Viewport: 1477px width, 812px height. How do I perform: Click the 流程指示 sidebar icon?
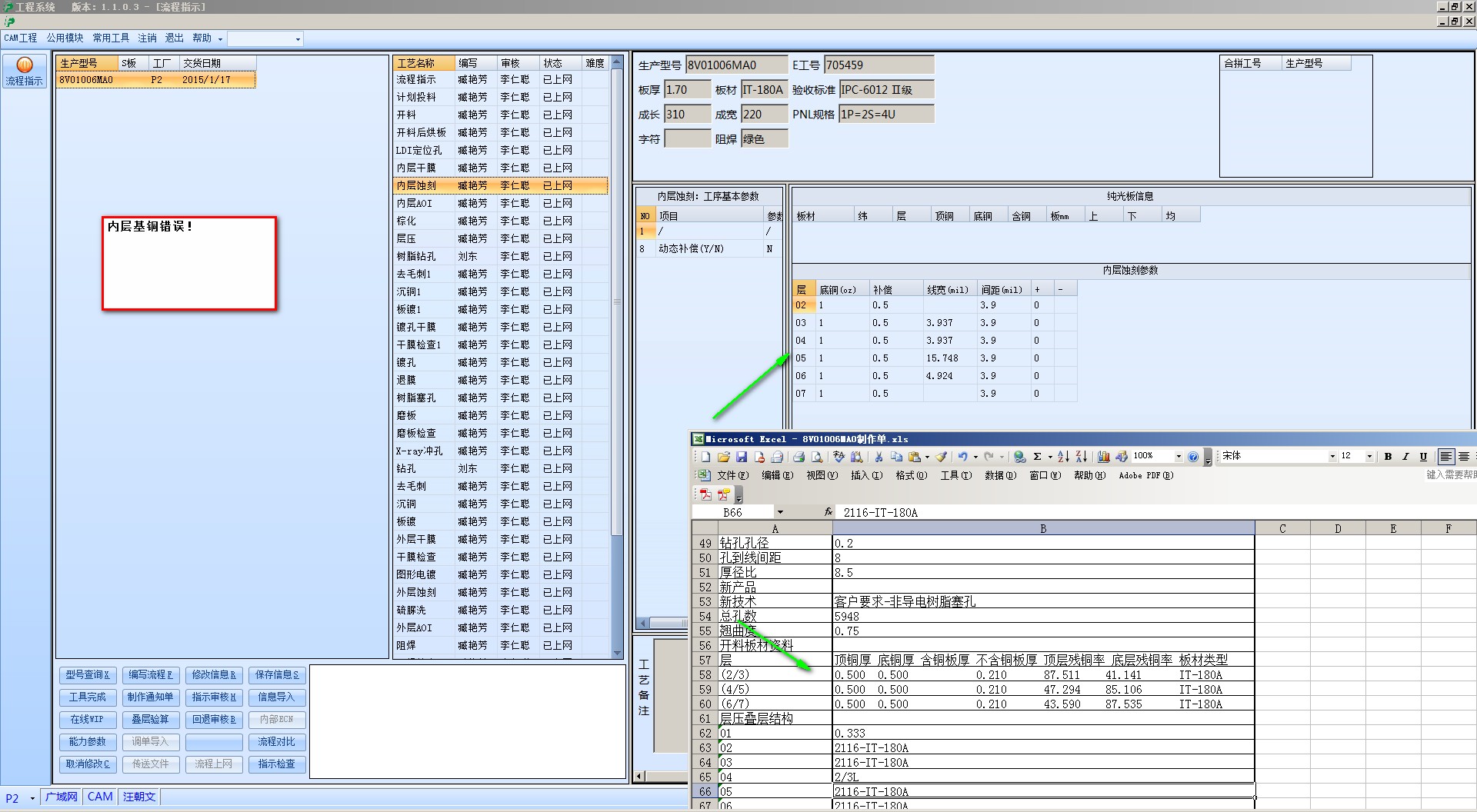pos(25,71)
